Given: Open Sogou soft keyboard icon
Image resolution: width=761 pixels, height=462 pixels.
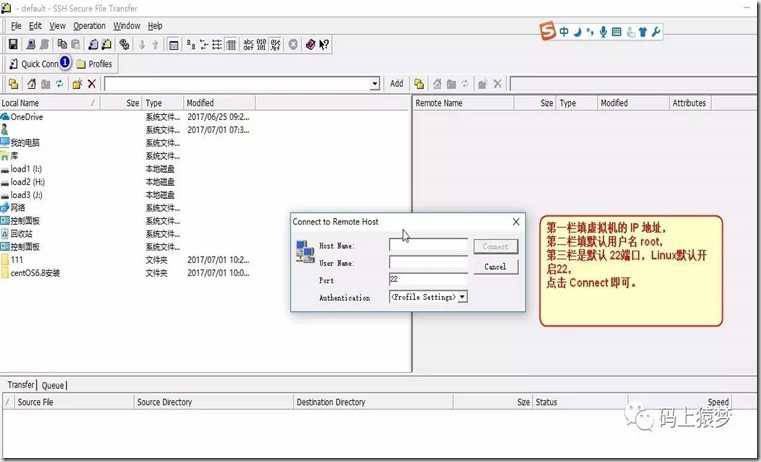Looking at the screenshot, I should click(x=616, y=32).
